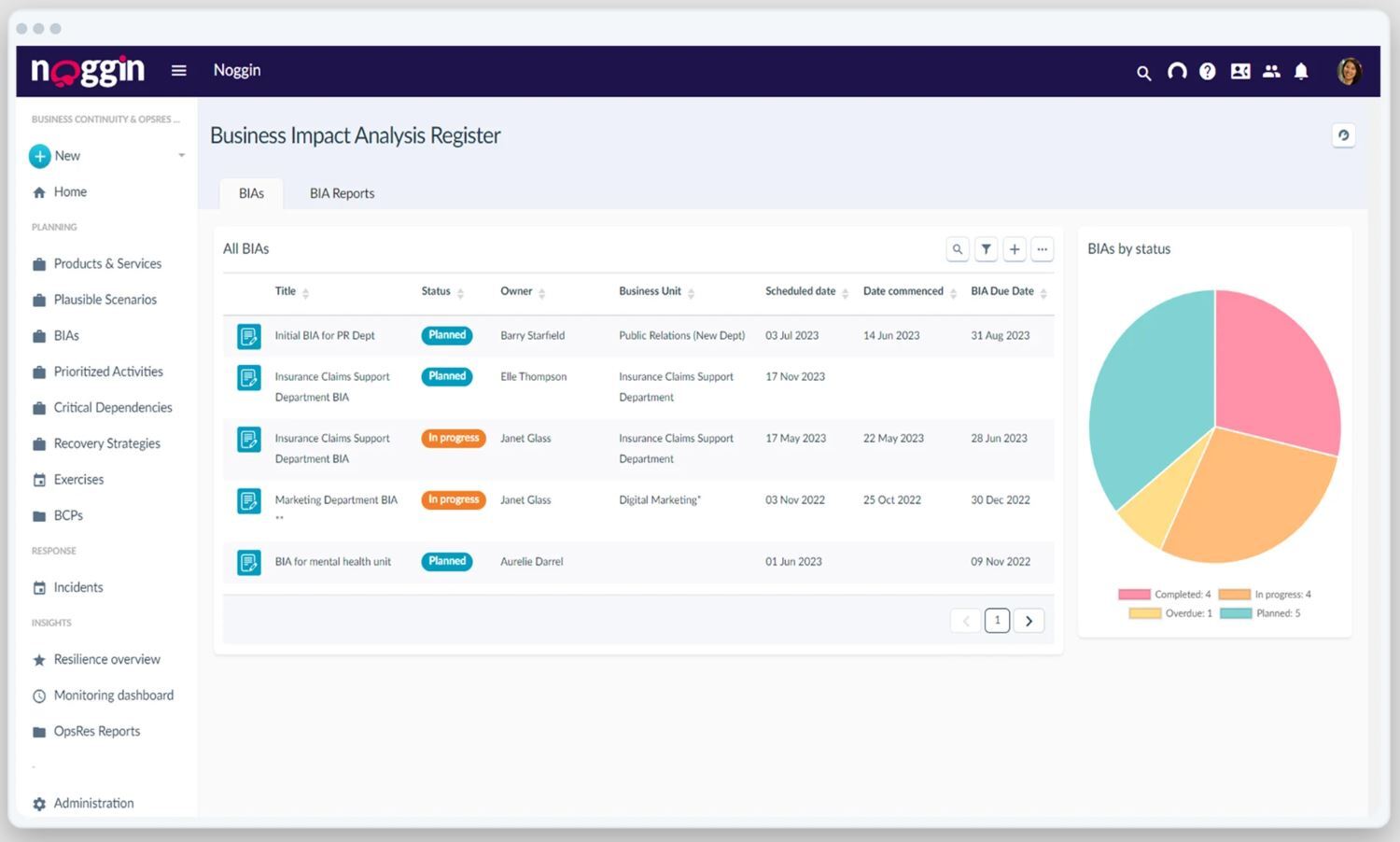Viewport: 1400px width, 842px height.
Task: Open the filter icon for All BIAs
Action: [986, 249]
